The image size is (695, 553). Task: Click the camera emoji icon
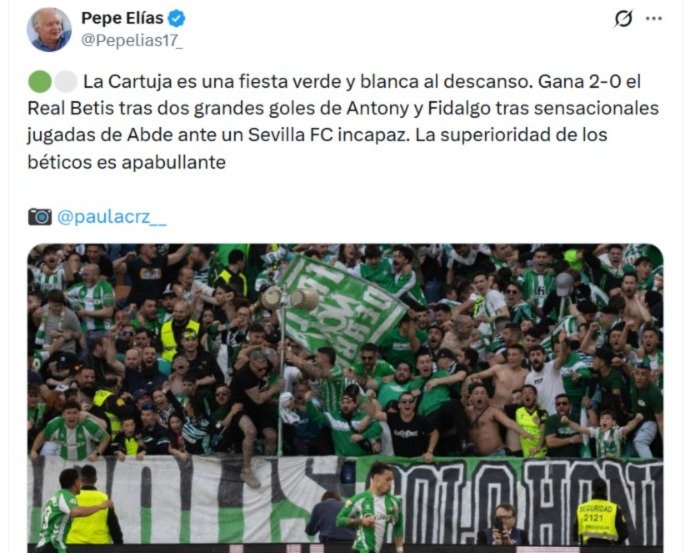coord(40,217)
